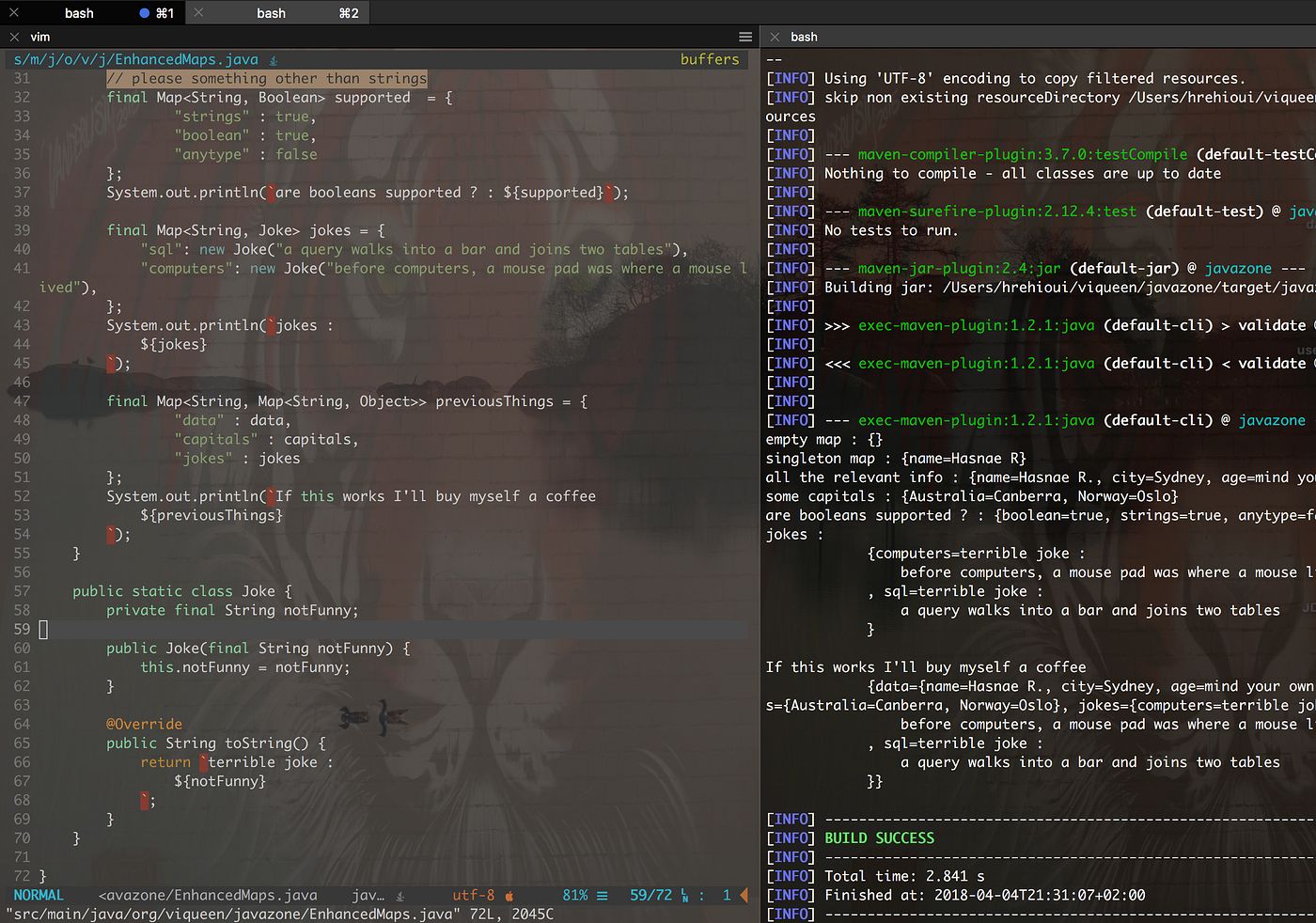The width and height of the screenshot is (1316, 923).
Task: Click the lines icon next to the 81% indicator
Action: click(602, 895)
